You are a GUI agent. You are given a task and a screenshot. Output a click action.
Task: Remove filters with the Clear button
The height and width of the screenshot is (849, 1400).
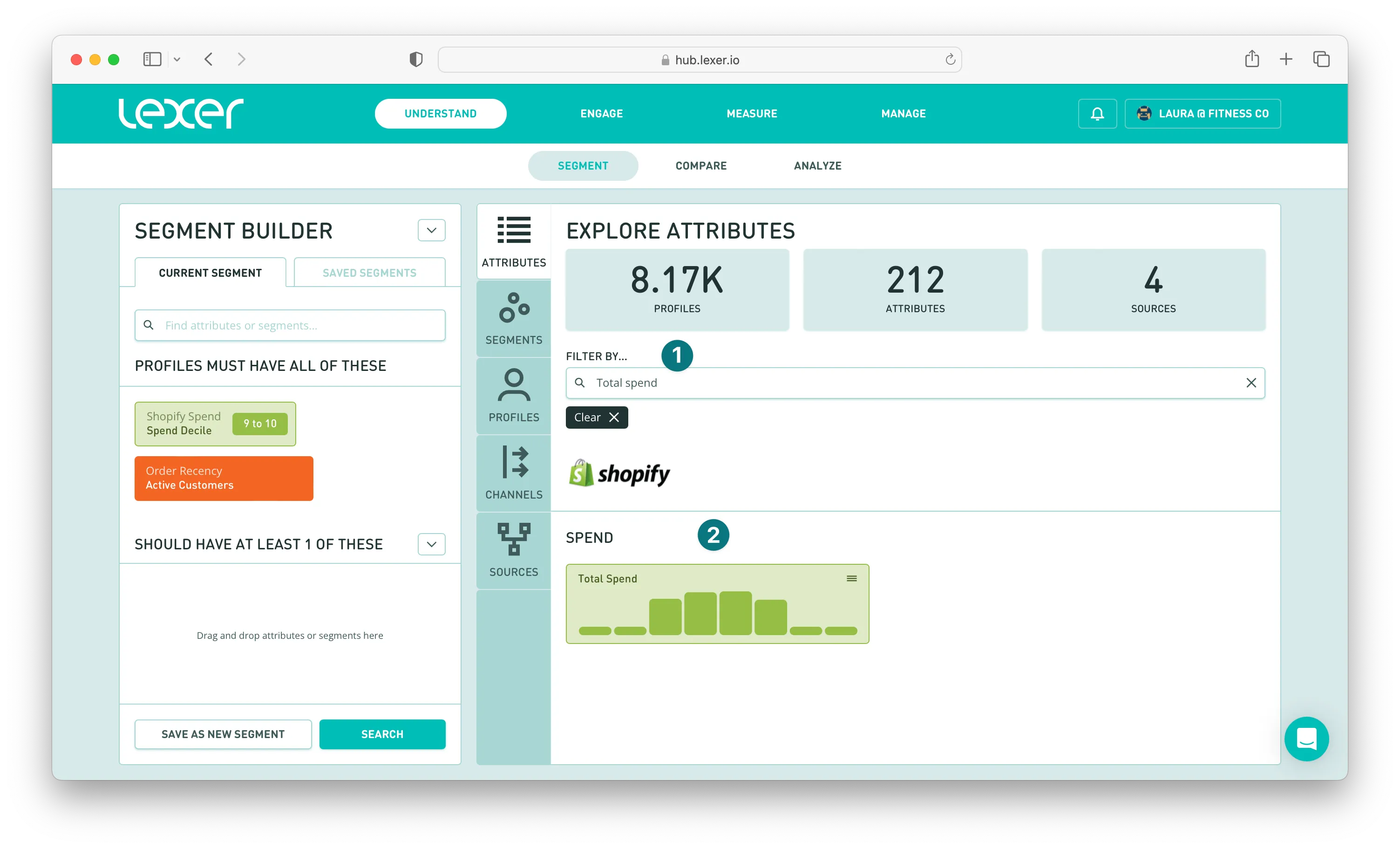pyautogui.click(x=596, y=418)
